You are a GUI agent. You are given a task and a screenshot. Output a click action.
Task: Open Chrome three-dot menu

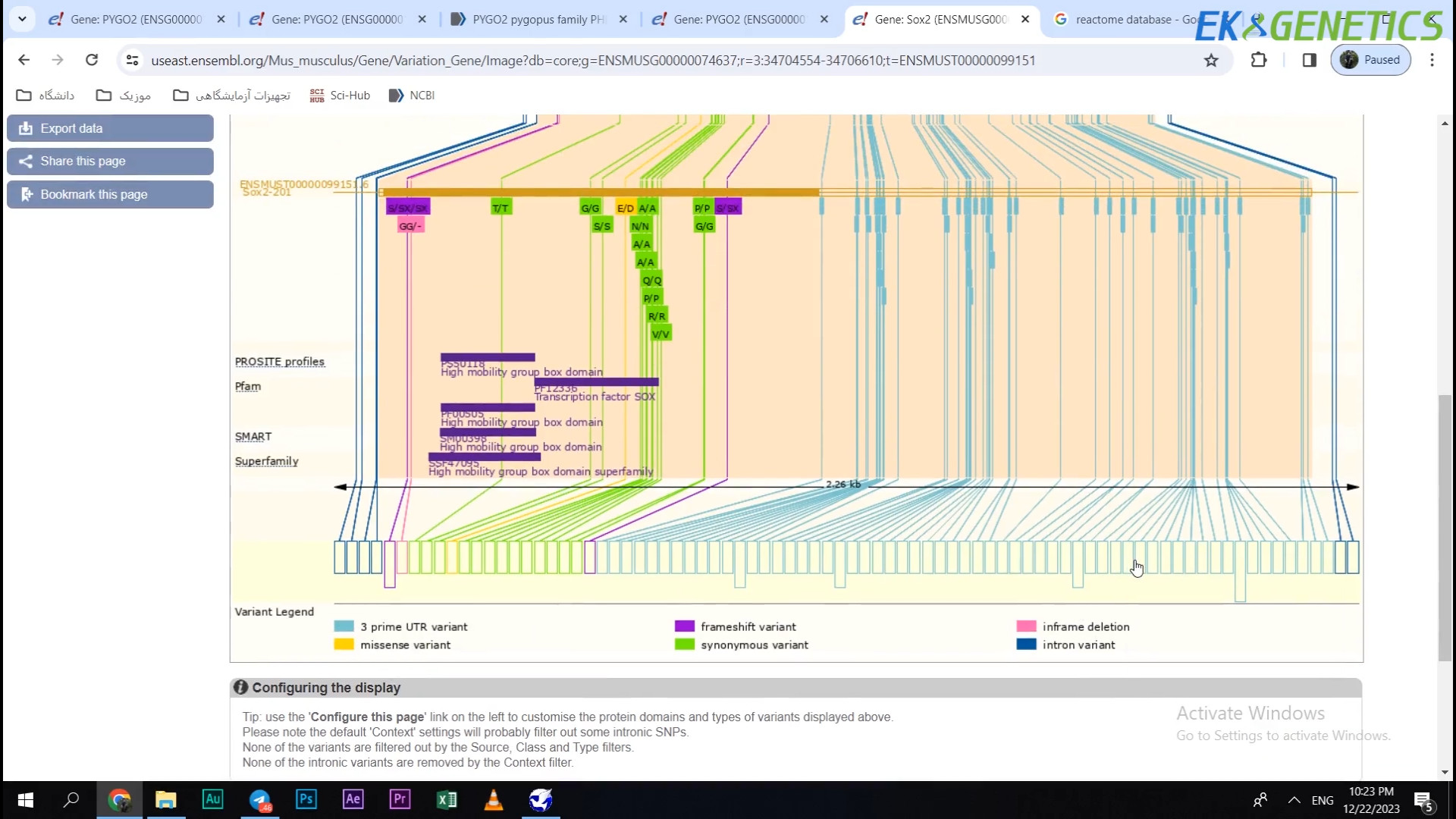tap(1432, 60)
